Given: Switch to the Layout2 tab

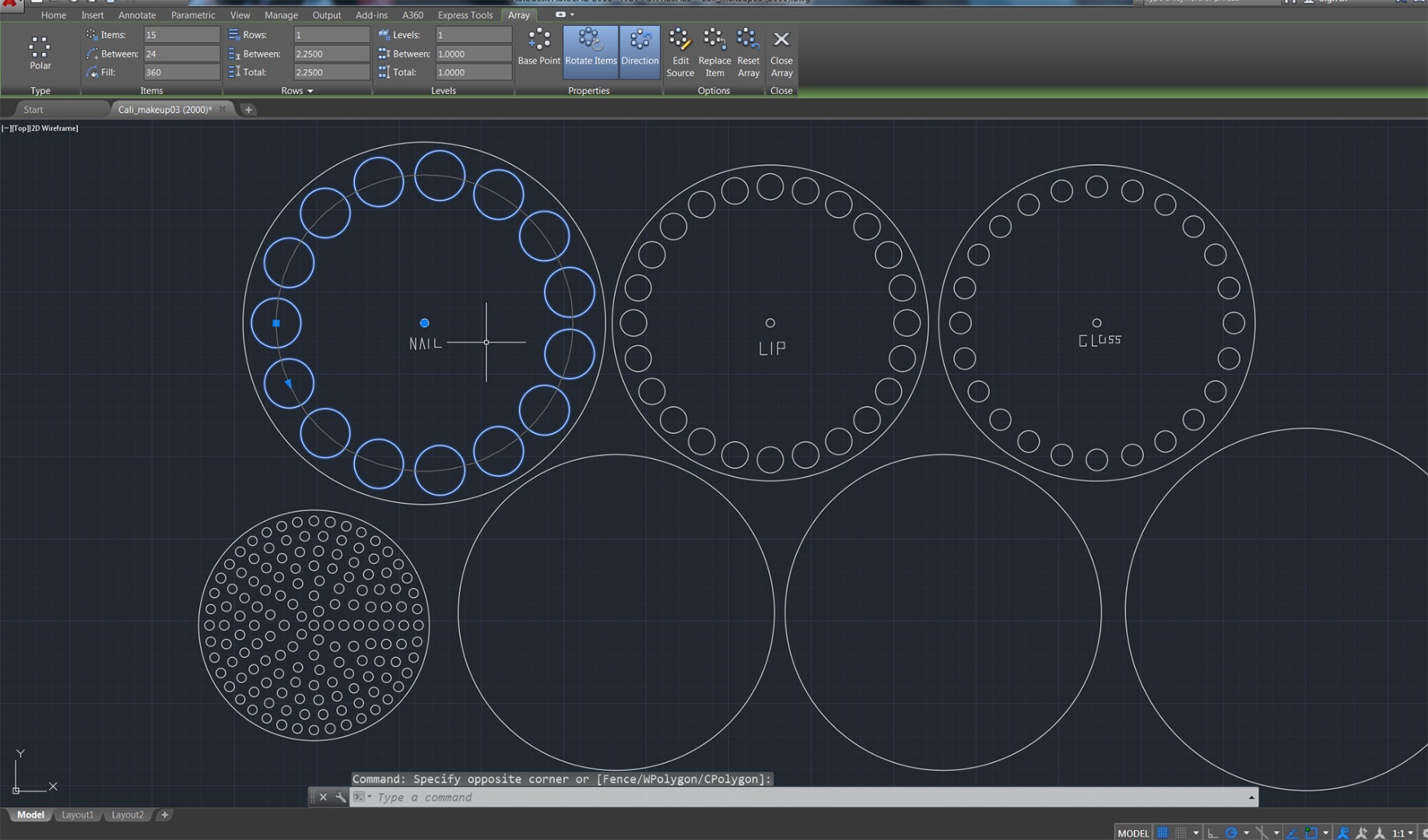Looking at the screenshot, I should [128, 814].
